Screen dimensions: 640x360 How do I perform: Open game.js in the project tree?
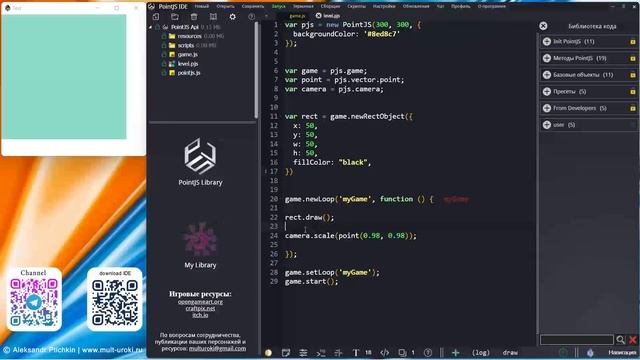click(x=188, y=54)
